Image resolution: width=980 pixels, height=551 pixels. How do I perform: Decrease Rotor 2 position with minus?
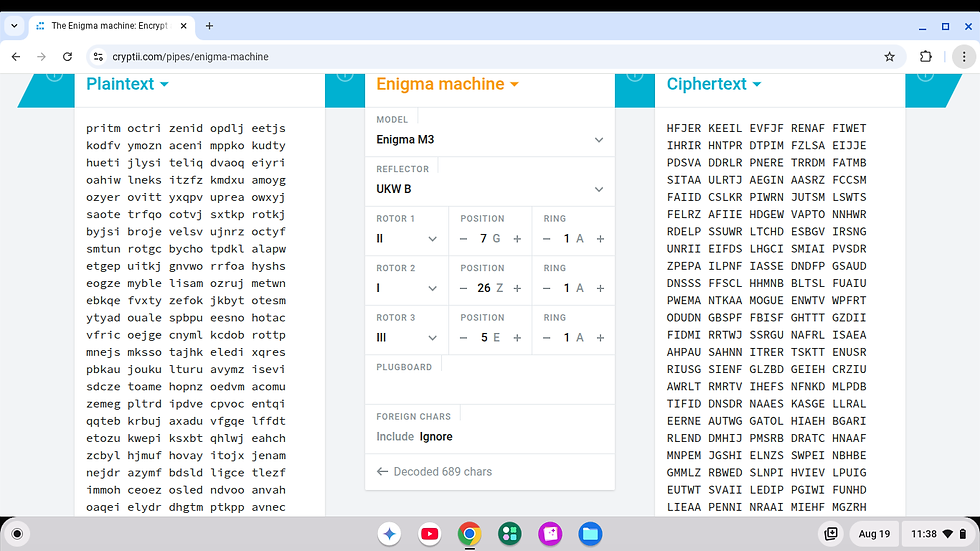[463, 288]
